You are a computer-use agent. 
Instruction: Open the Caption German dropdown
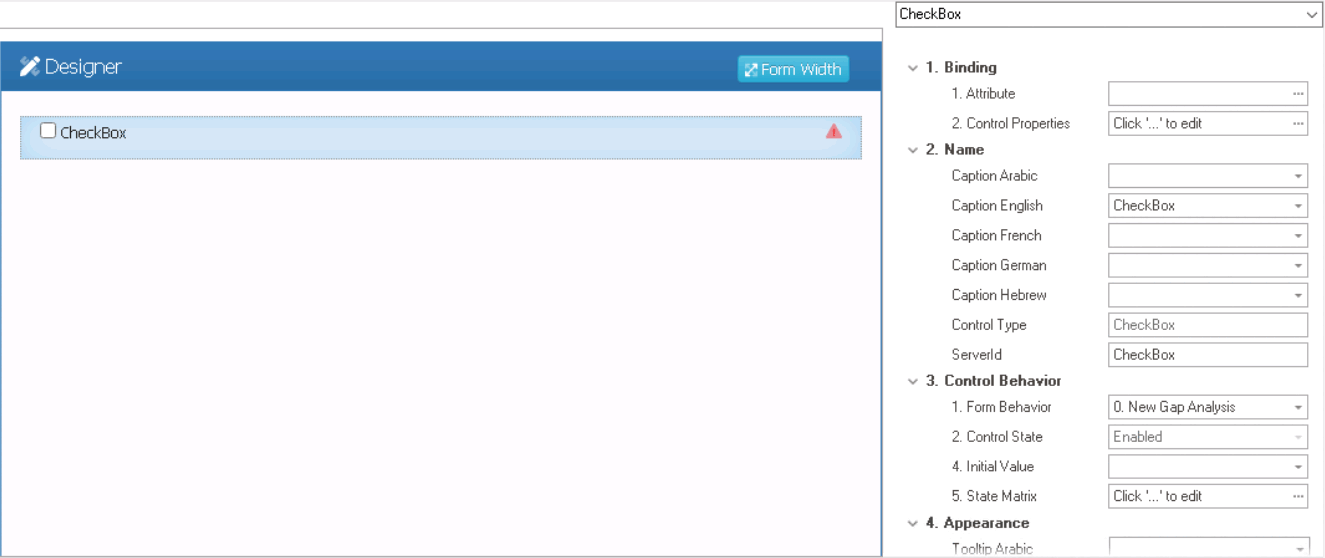tap(1298, 266)
